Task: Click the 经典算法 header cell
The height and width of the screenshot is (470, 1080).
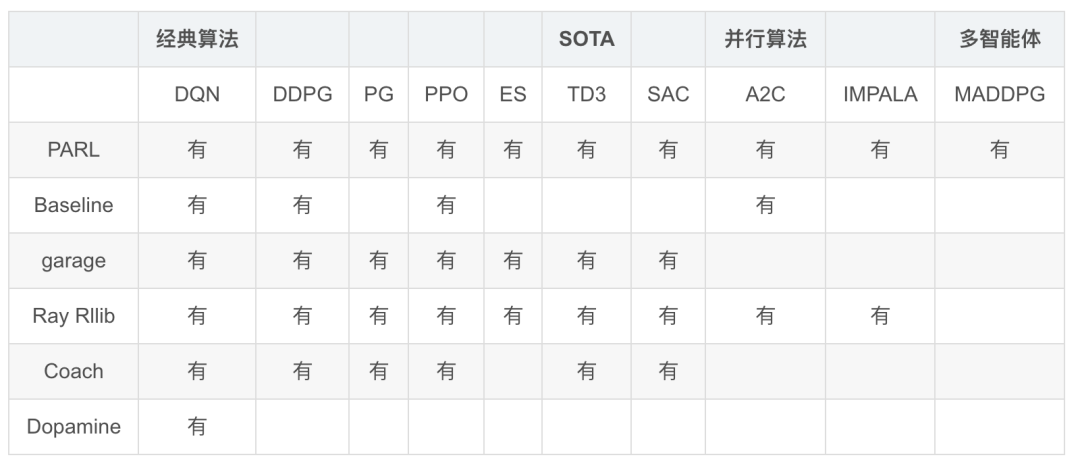Action: point(197,39)
